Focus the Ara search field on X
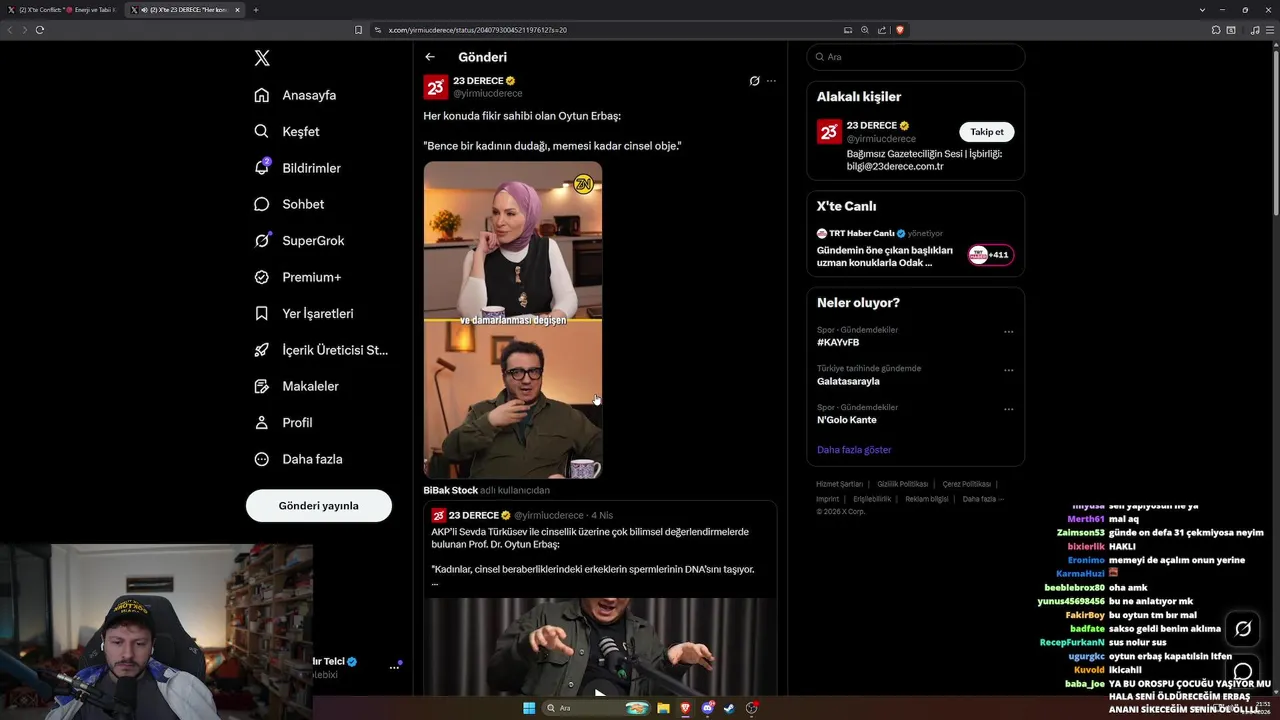1280x720 pixels. pyautogui.click(x=916, y=57)
